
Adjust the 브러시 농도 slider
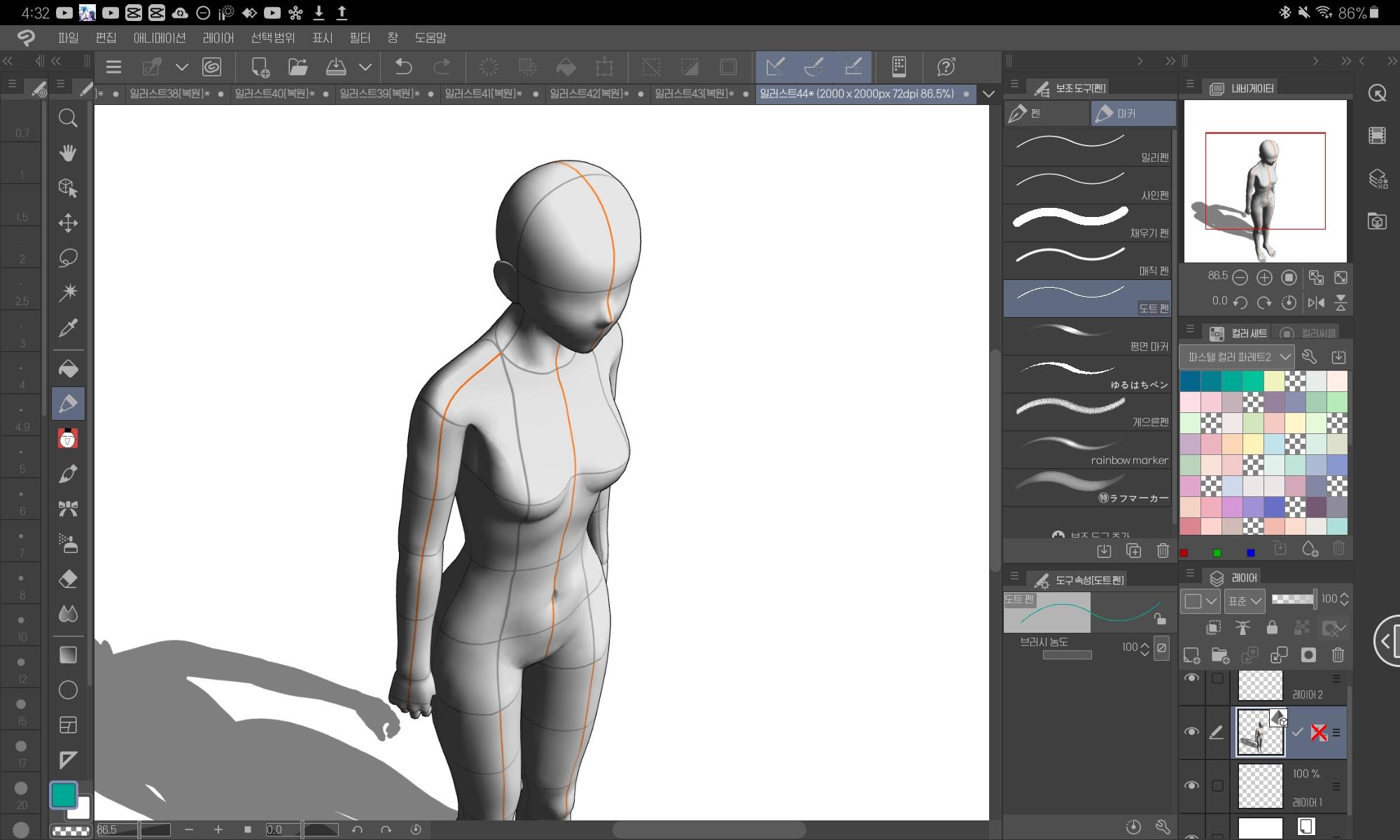[x=1067, y=655]
